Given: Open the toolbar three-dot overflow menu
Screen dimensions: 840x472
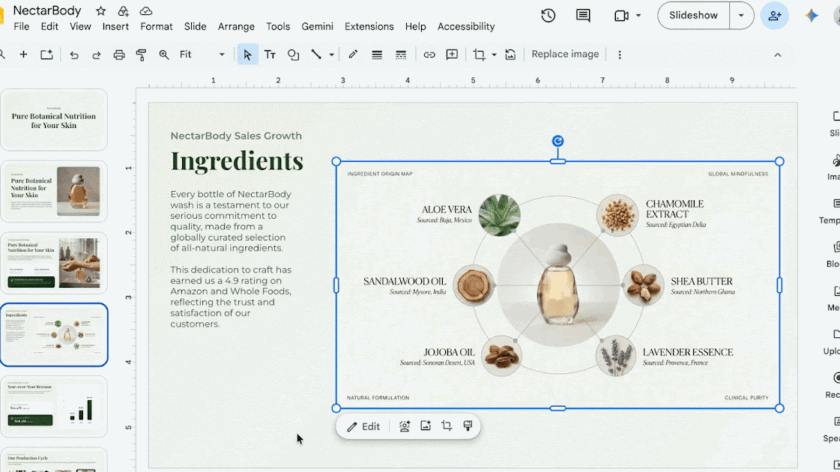Looking at the screenshot, I should coord(619,55).
